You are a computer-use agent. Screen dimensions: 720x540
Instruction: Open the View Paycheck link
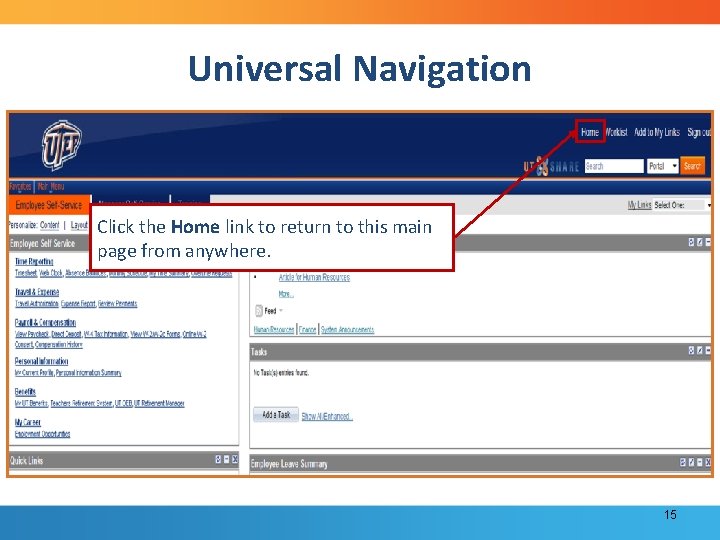point(32,334)
